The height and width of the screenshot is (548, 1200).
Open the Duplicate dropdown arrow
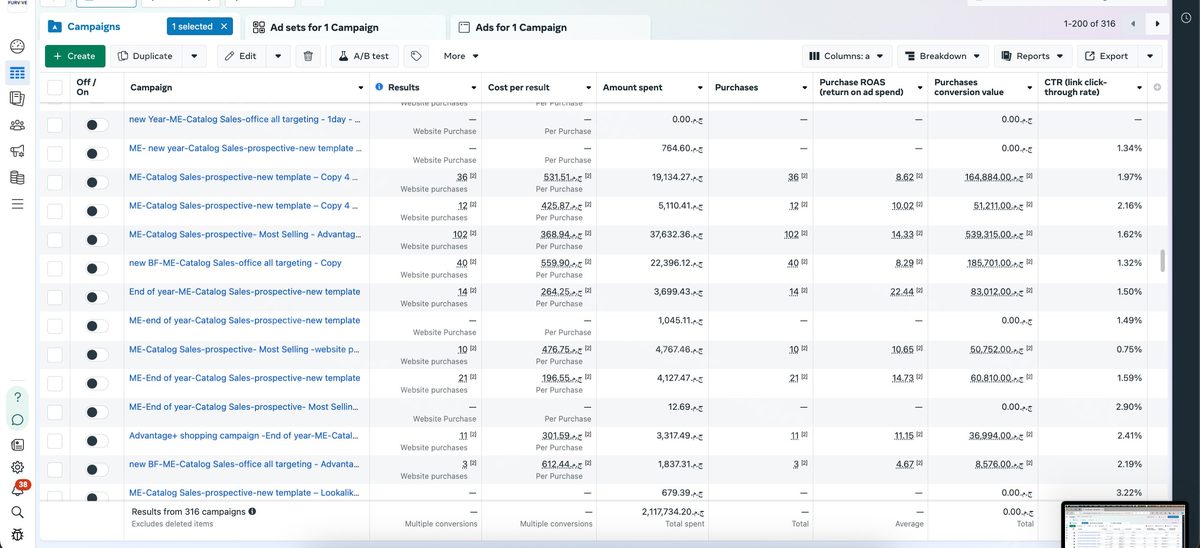pos(195,56)
